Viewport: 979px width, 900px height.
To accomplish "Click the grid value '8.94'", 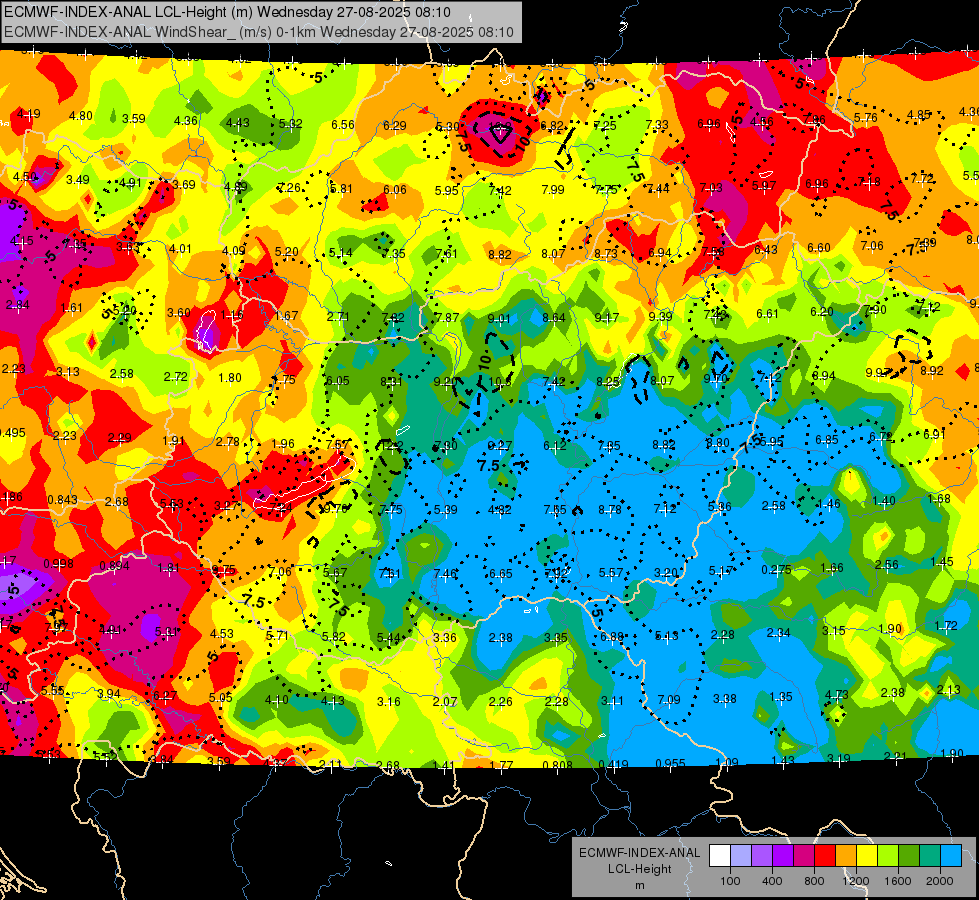I will pyautogui.click(x=824, y=375).
